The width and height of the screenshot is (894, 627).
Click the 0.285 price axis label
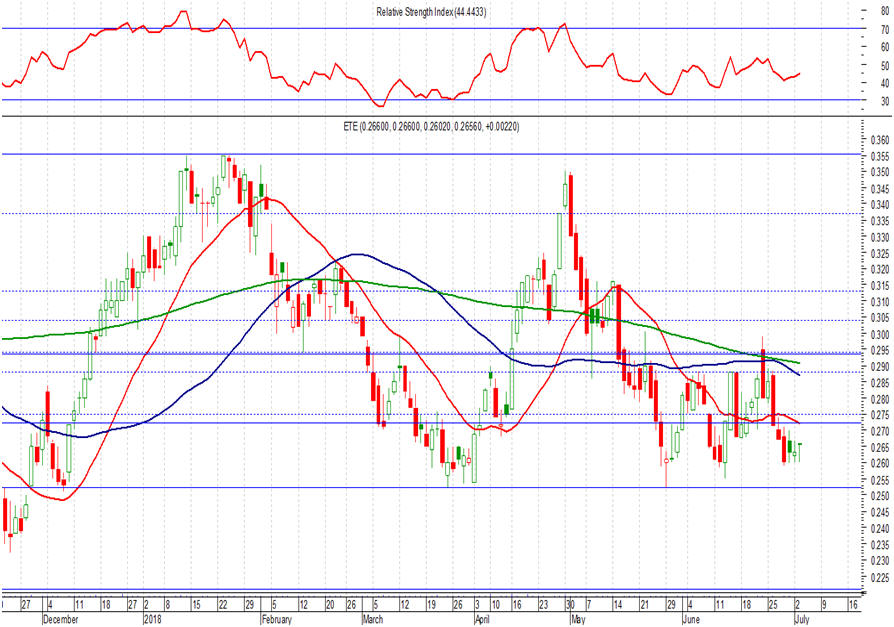pyautogui.click(x=880, y=383)
